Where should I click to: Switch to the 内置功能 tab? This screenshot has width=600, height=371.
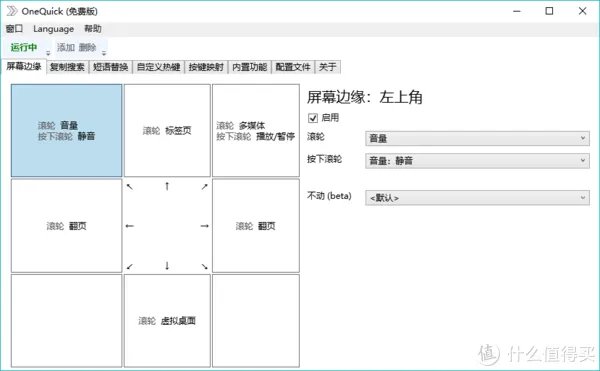point(249,67)
